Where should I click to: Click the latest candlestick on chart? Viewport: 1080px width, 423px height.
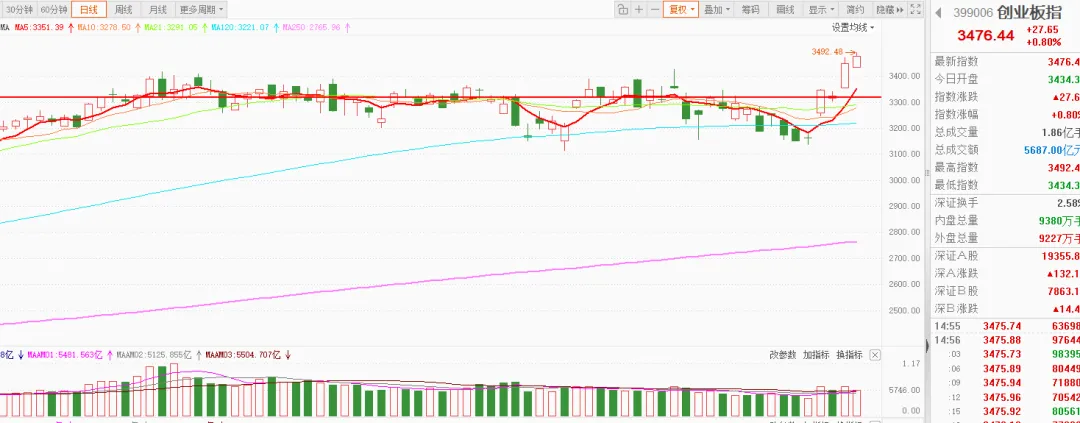pos(857,61)
